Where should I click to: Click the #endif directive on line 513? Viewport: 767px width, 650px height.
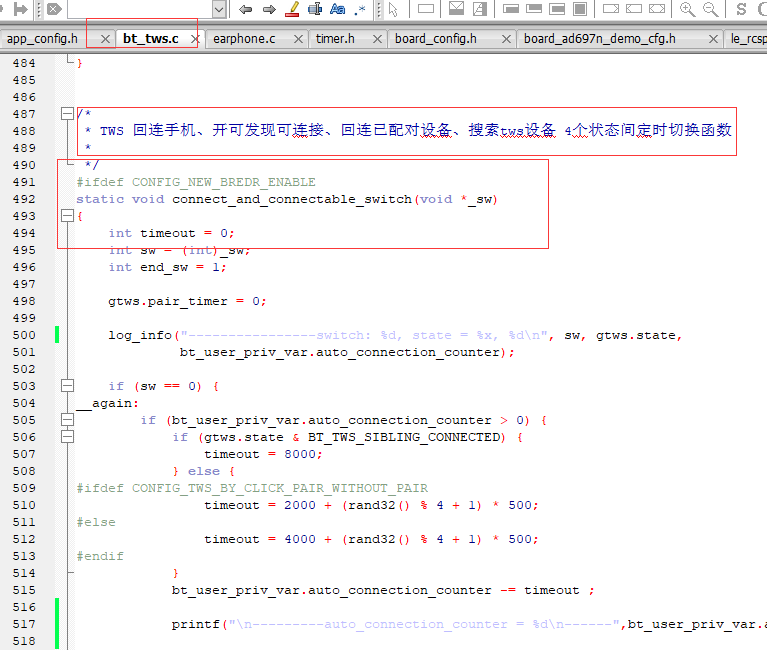[x=100, y=557]
